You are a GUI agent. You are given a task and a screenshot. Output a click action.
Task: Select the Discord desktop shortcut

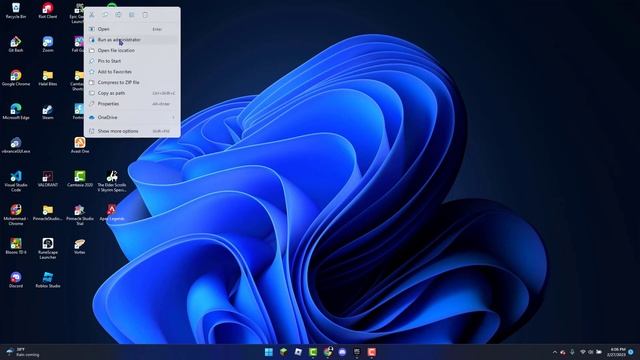point(16,280)
